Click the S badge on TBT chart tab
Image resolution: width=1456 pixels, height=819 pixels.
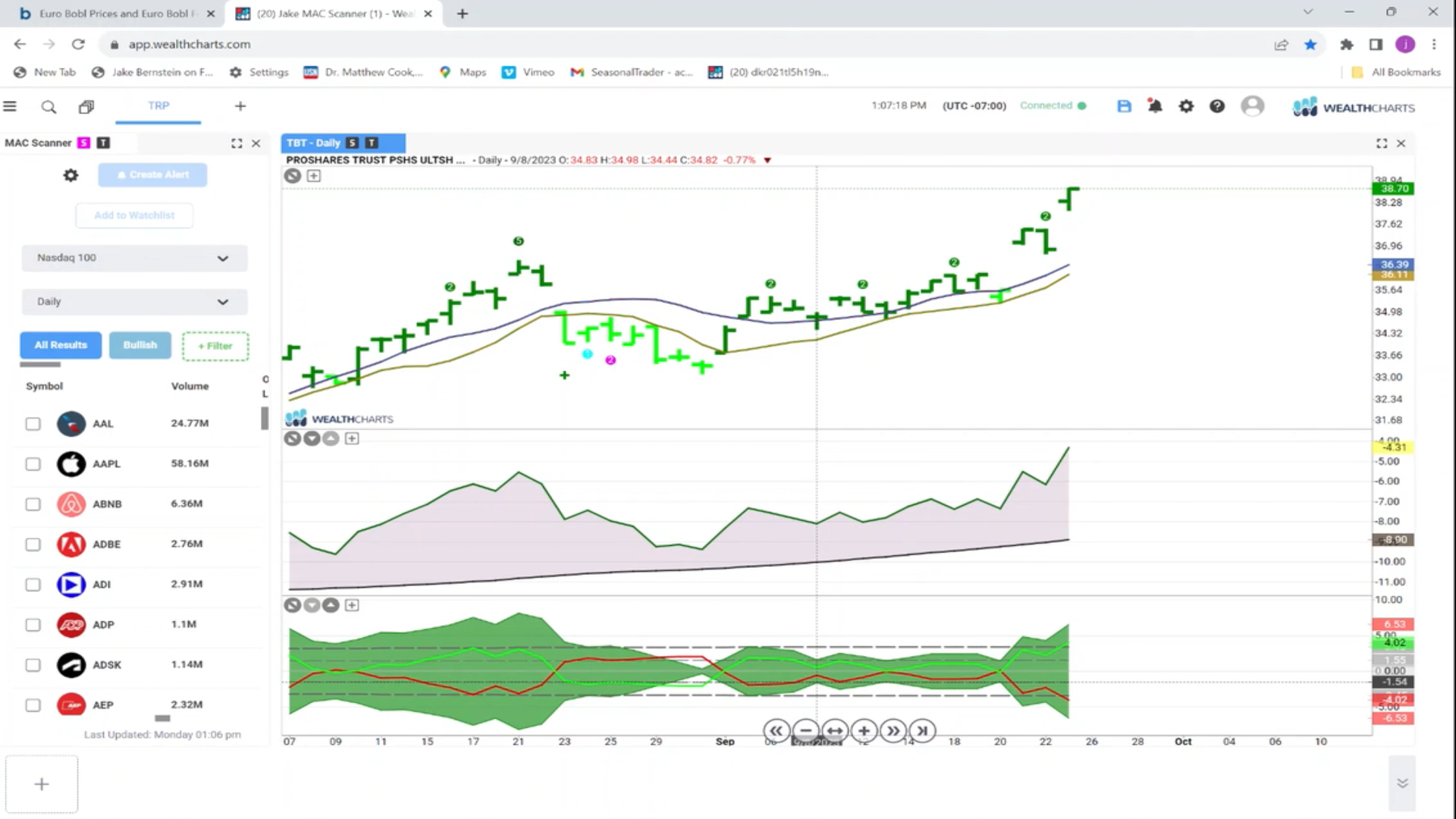[352, 143]
